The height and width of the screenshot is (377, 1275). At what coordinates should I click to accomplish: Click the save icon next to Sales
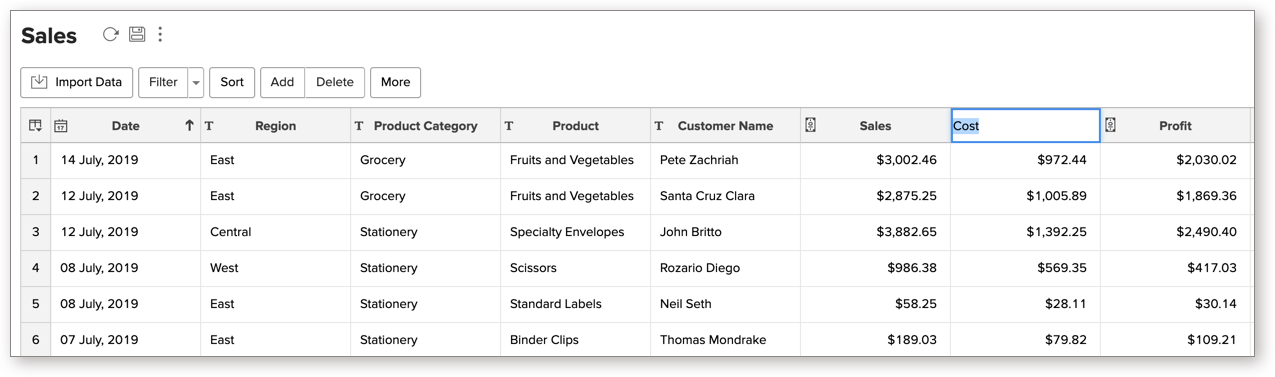pyautogui.click(x=137, y=35)
